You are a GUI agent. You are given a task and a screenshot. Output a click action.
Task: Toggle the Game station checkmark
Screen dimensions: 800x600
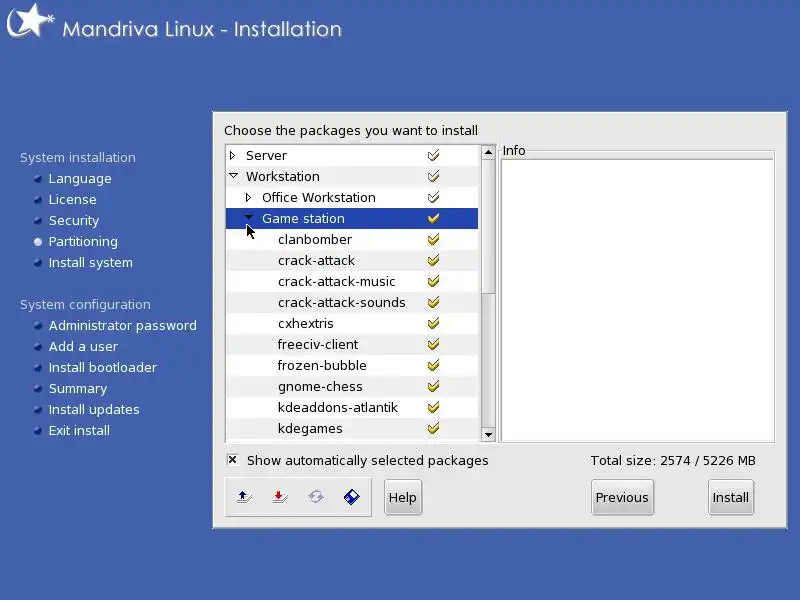click(x=433, y=218)
